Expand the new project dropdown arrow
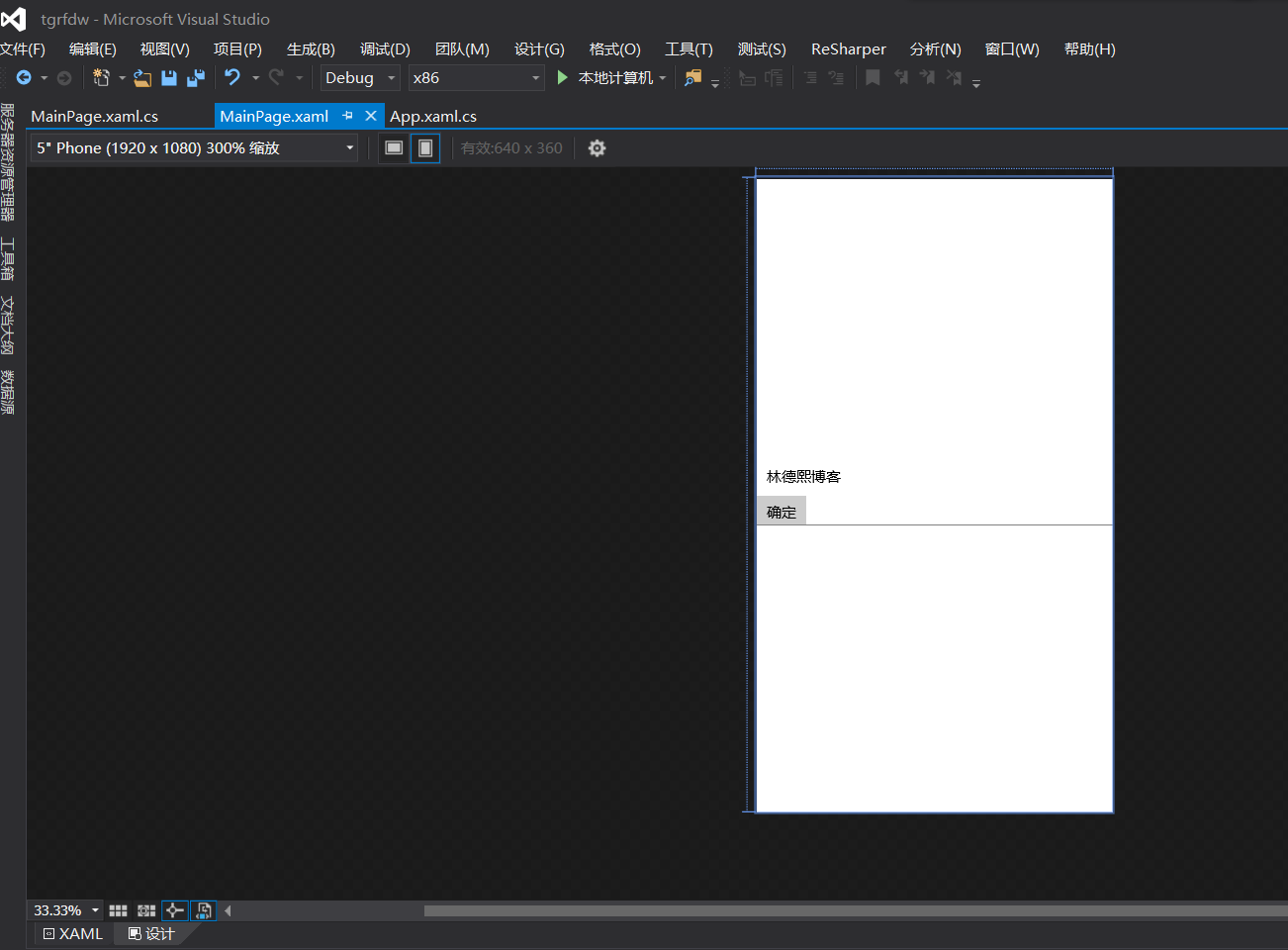Image resolution: width=1288 pixels, height=950 pixels. (x=122, y=77)
